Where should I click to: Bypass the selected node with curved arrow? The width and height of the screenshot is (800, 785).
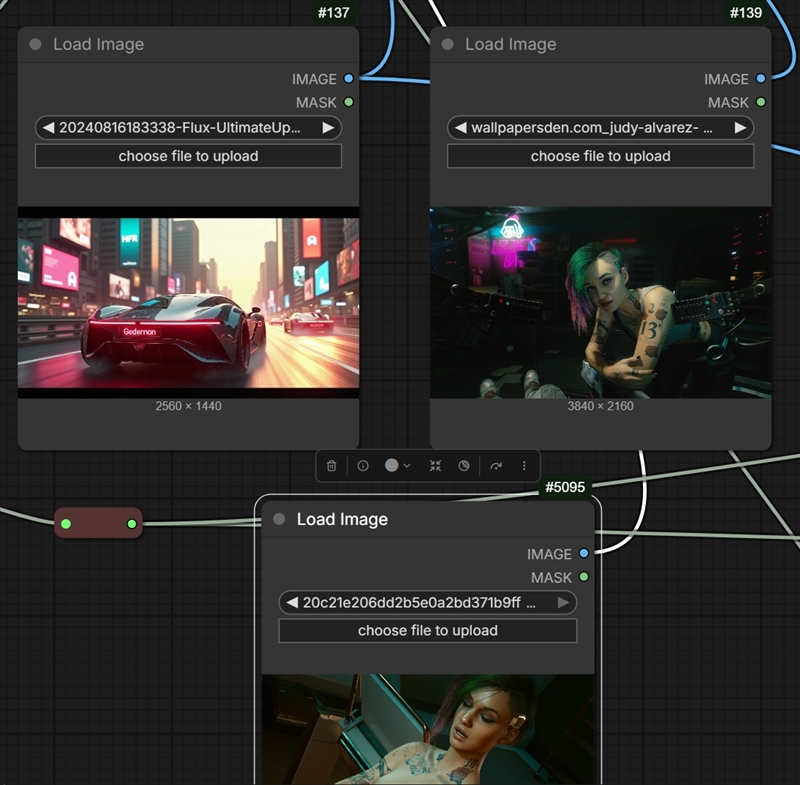(x=496, y=466)
